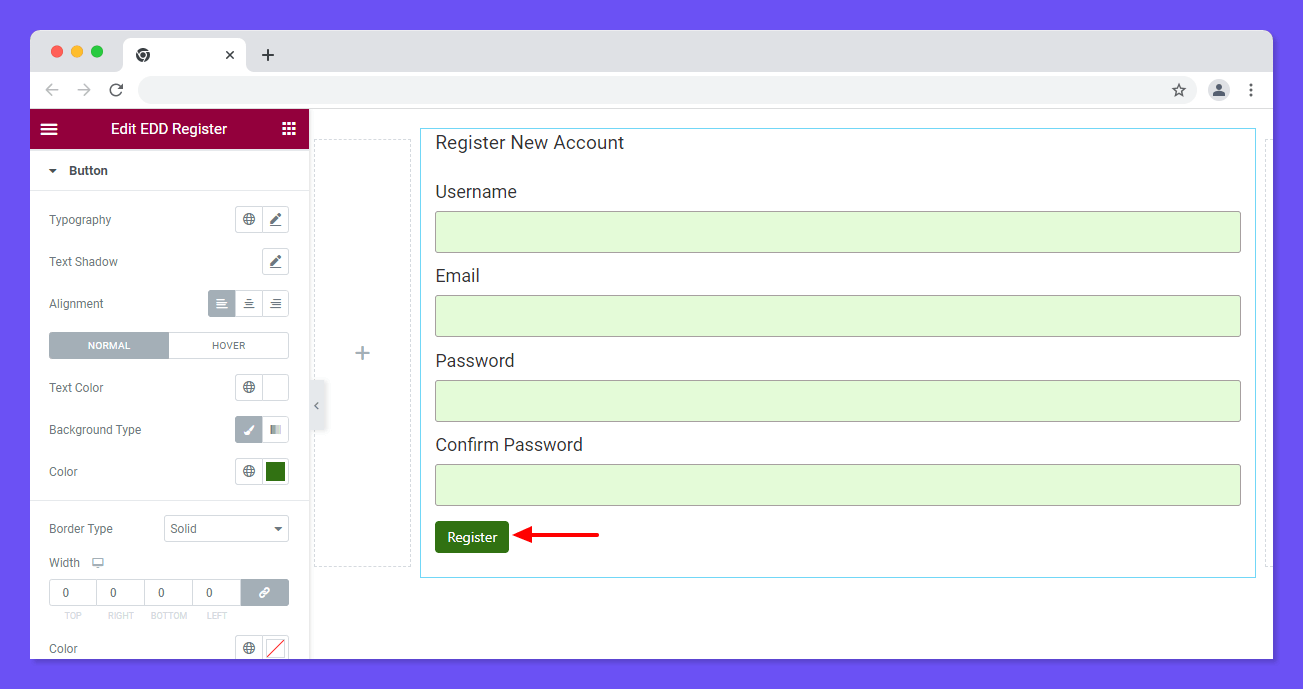Screen dimensions: 1303x689
Task: Toggle responsive device mode for Width
Action: [97, 562]
